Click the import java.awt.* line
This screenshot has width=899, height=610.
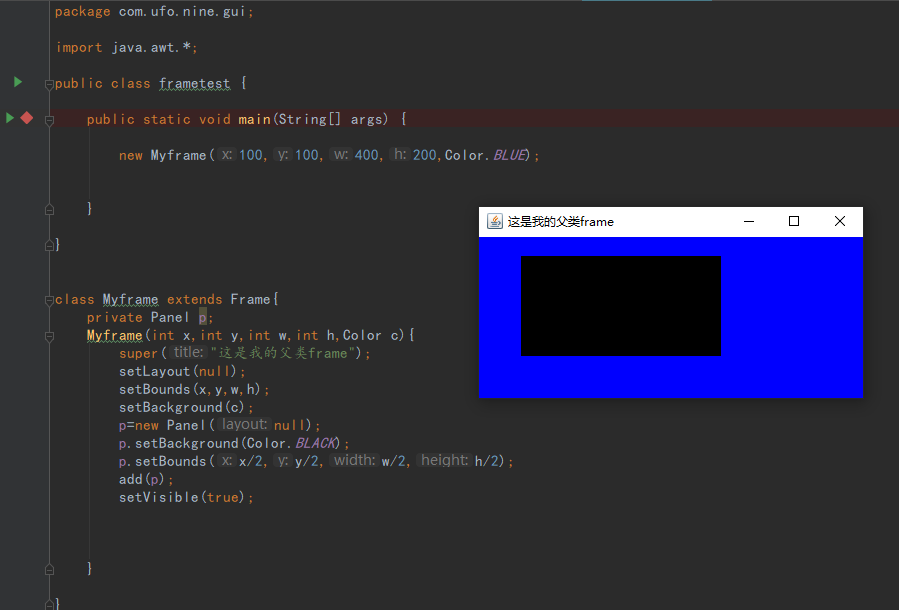[x=127, y=48]
